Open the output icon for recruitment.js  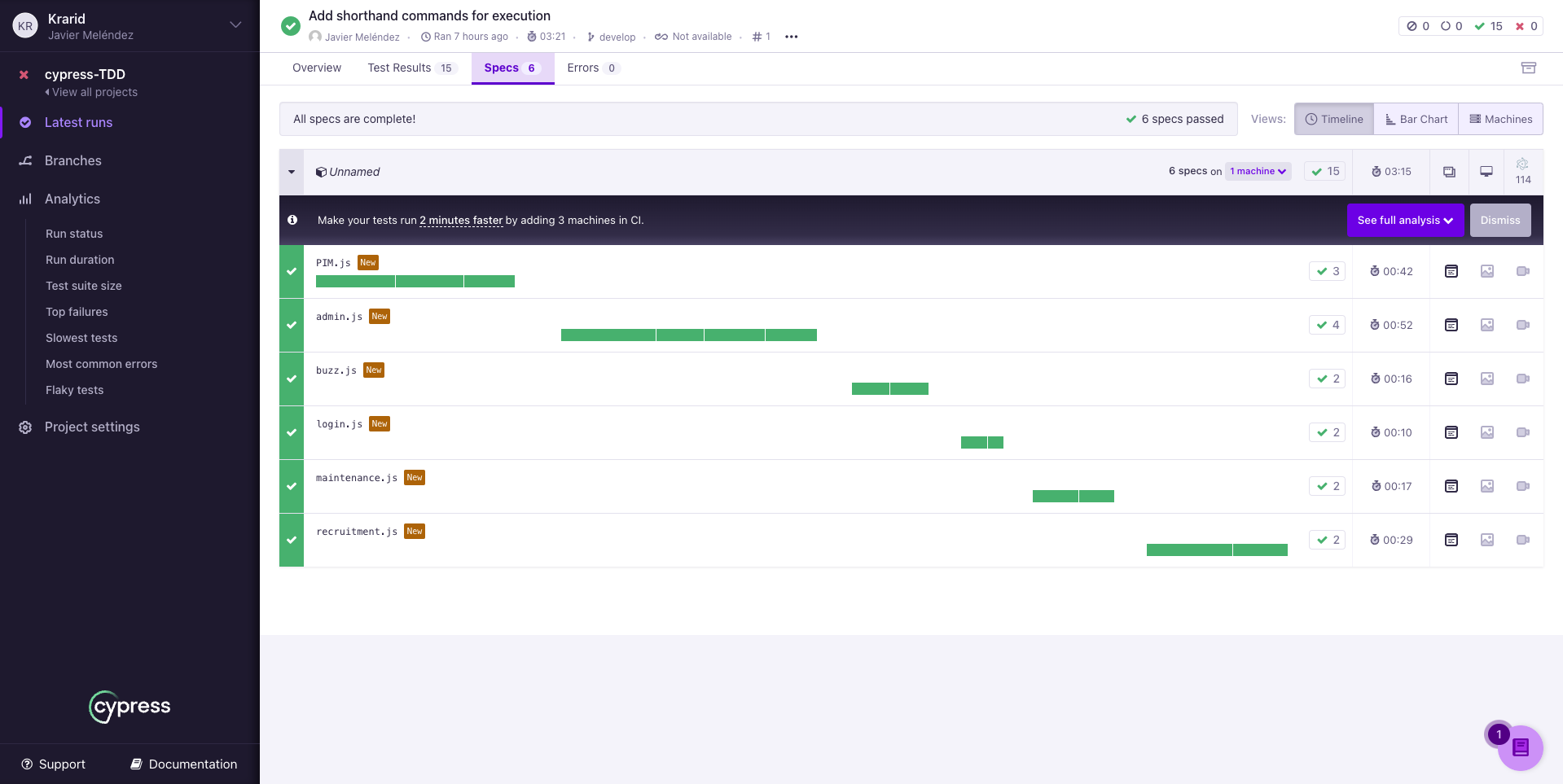(1451, 540)
